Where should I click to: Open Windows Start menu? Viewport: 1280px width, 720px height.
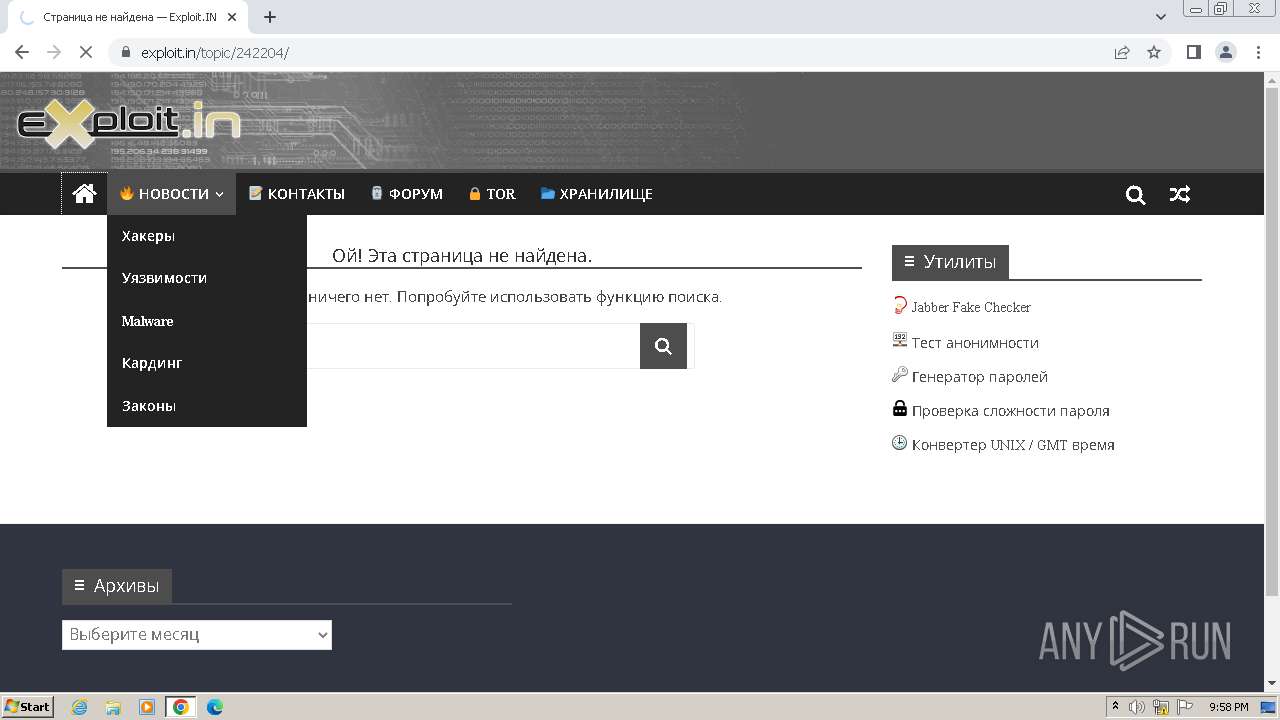coord(28,706)
